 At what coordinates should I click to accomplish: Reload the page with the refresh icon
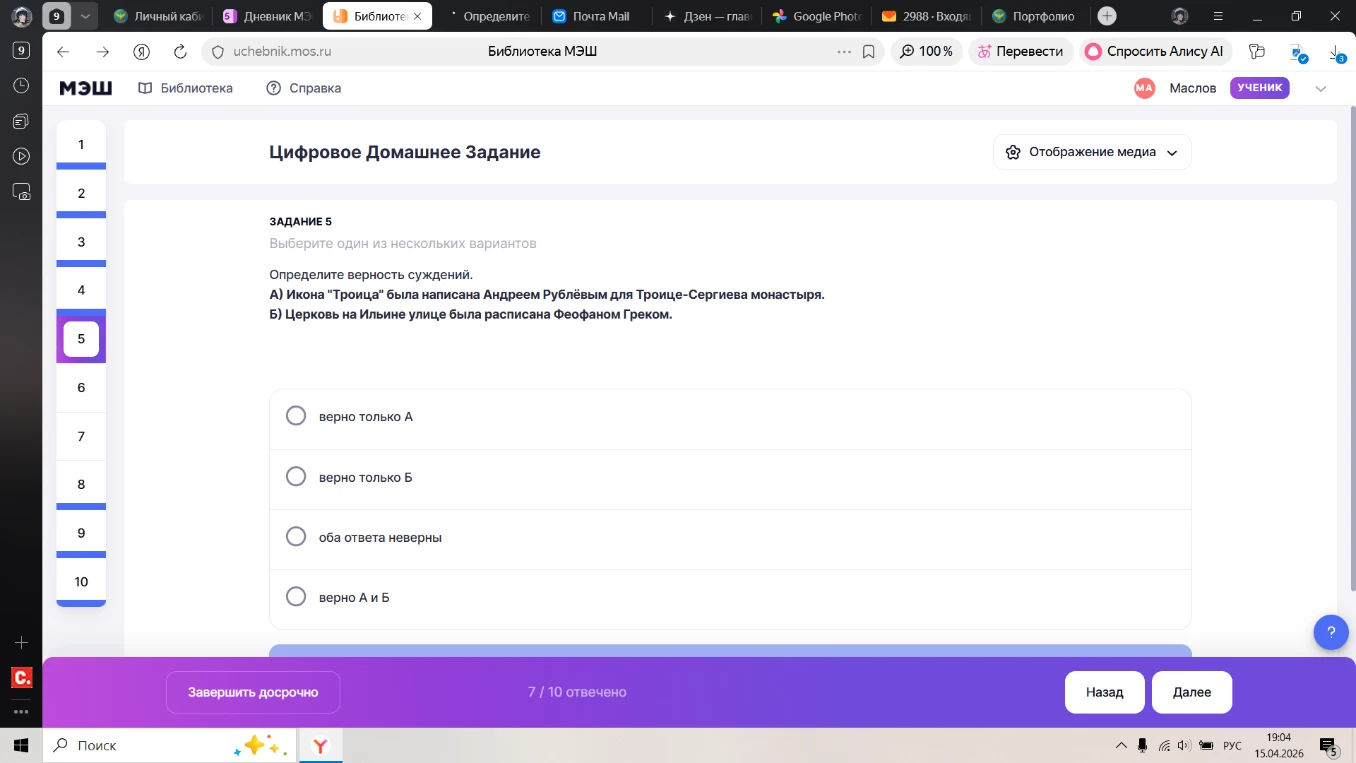180,52
